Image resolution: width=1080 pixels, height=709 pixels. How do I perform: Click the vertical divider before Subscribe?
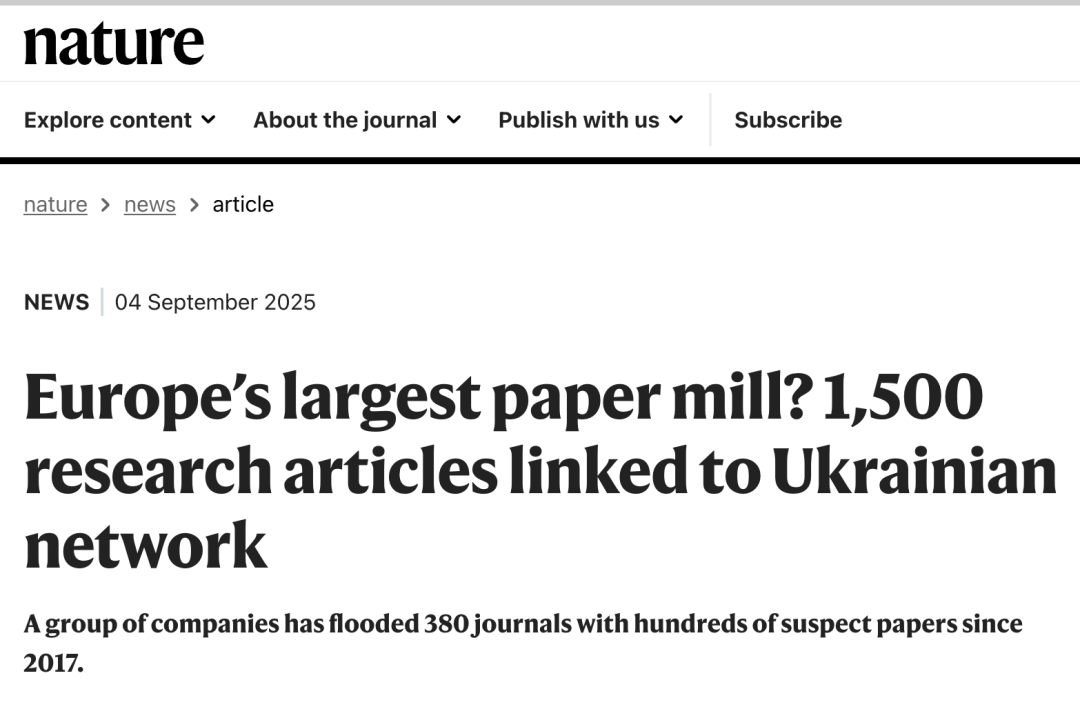click(x=710, y=120)
